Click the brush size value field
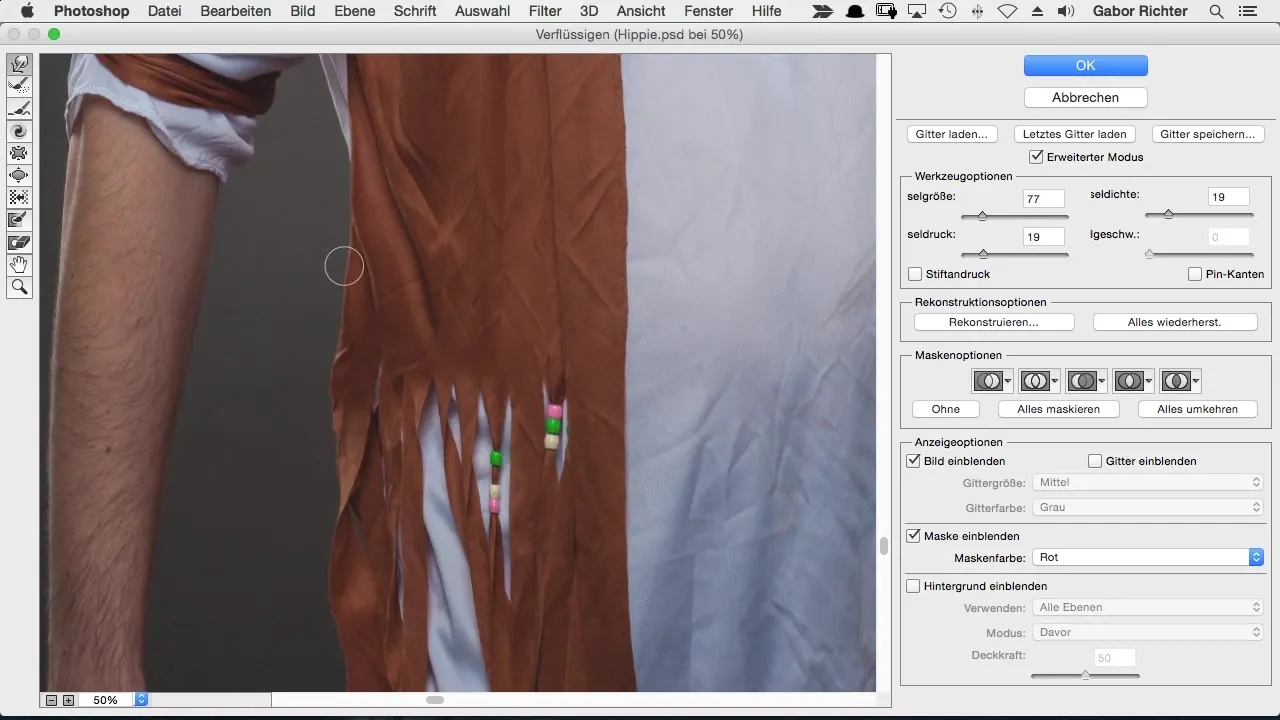Viewport: 1280px width, 720px height. 1045,199
